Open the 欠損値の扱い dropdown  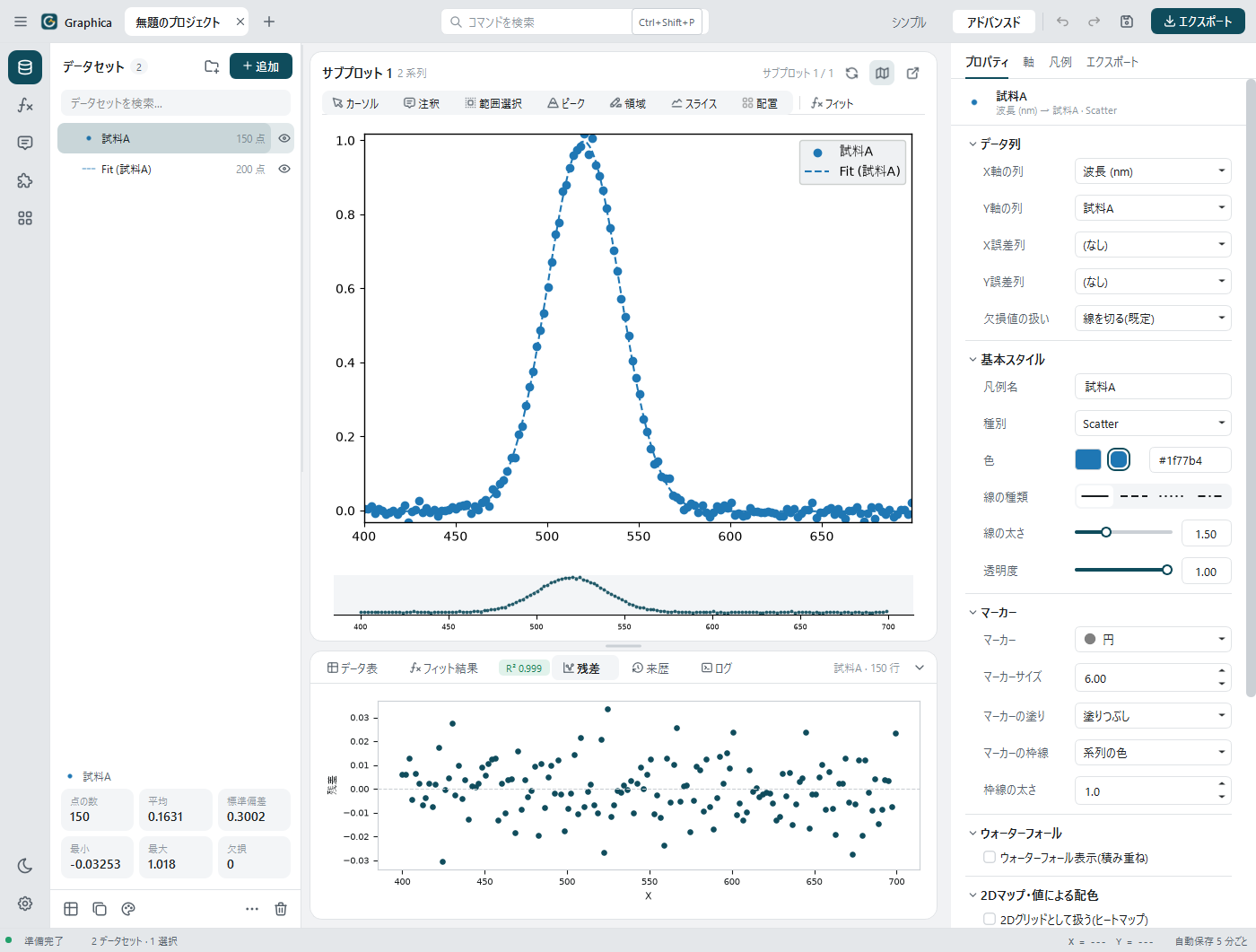coord(1153,319)
